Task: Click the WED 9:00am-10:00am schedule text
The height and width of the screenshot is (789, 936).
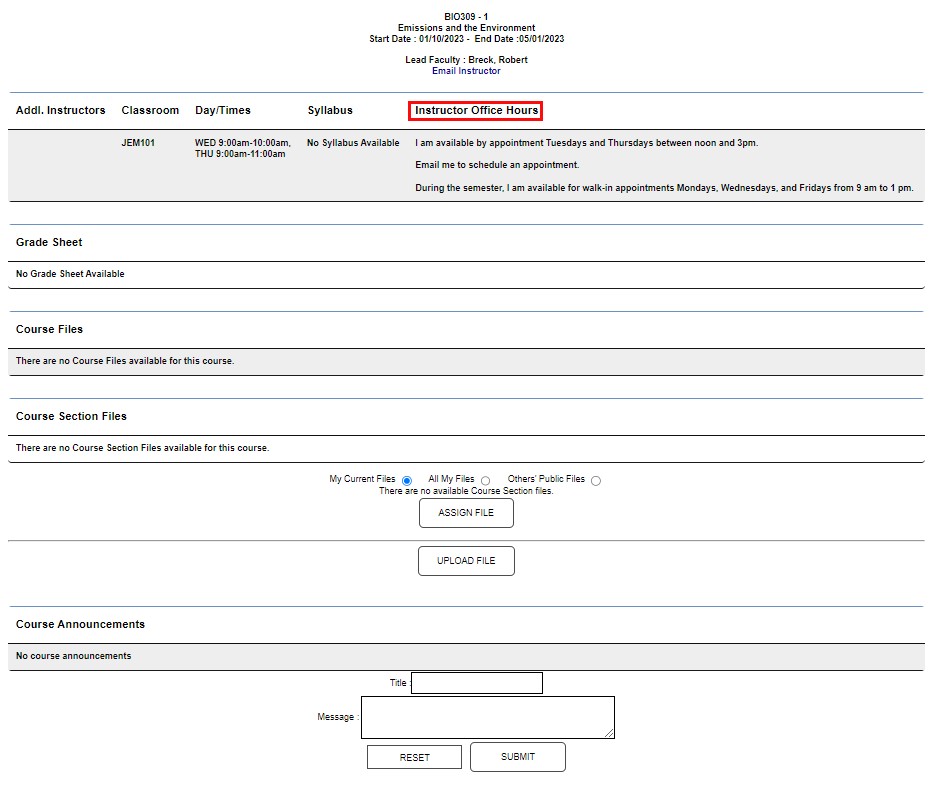Action: pyautogui.click(x=242, y=143)
